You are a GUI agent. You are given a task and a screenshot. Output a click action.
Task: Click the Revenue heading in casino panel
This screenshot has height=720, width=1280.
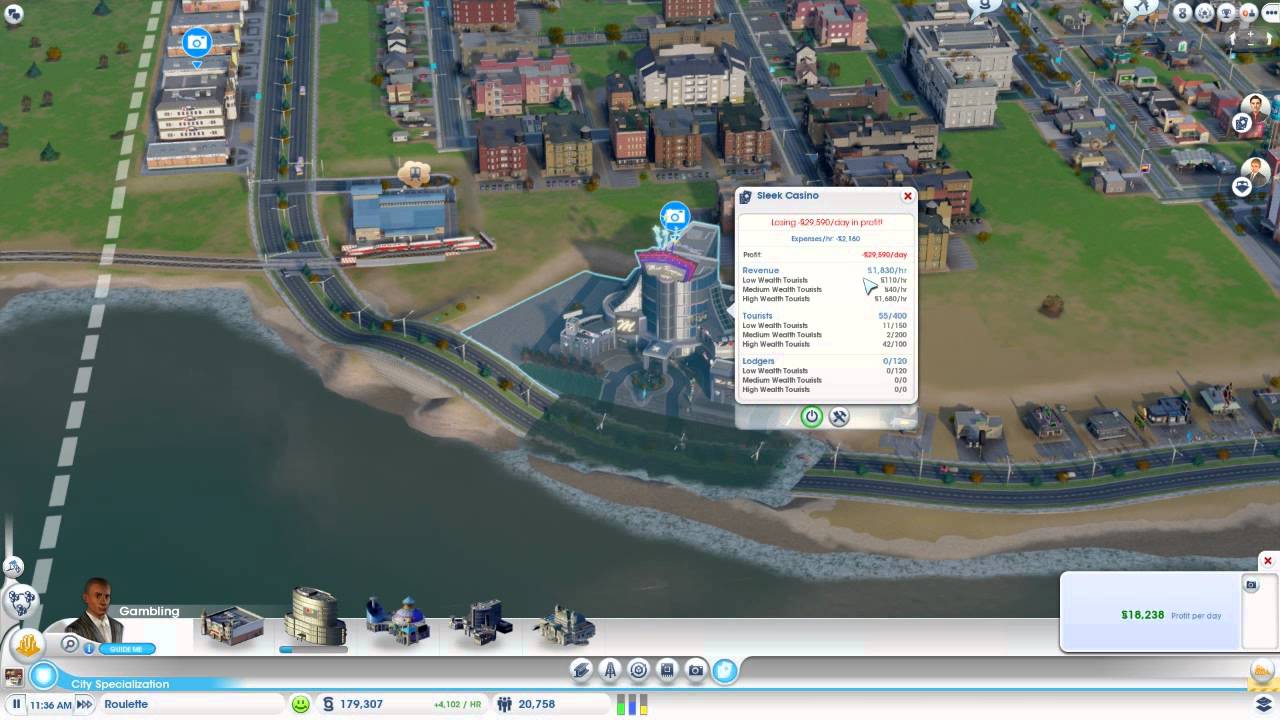760,271
